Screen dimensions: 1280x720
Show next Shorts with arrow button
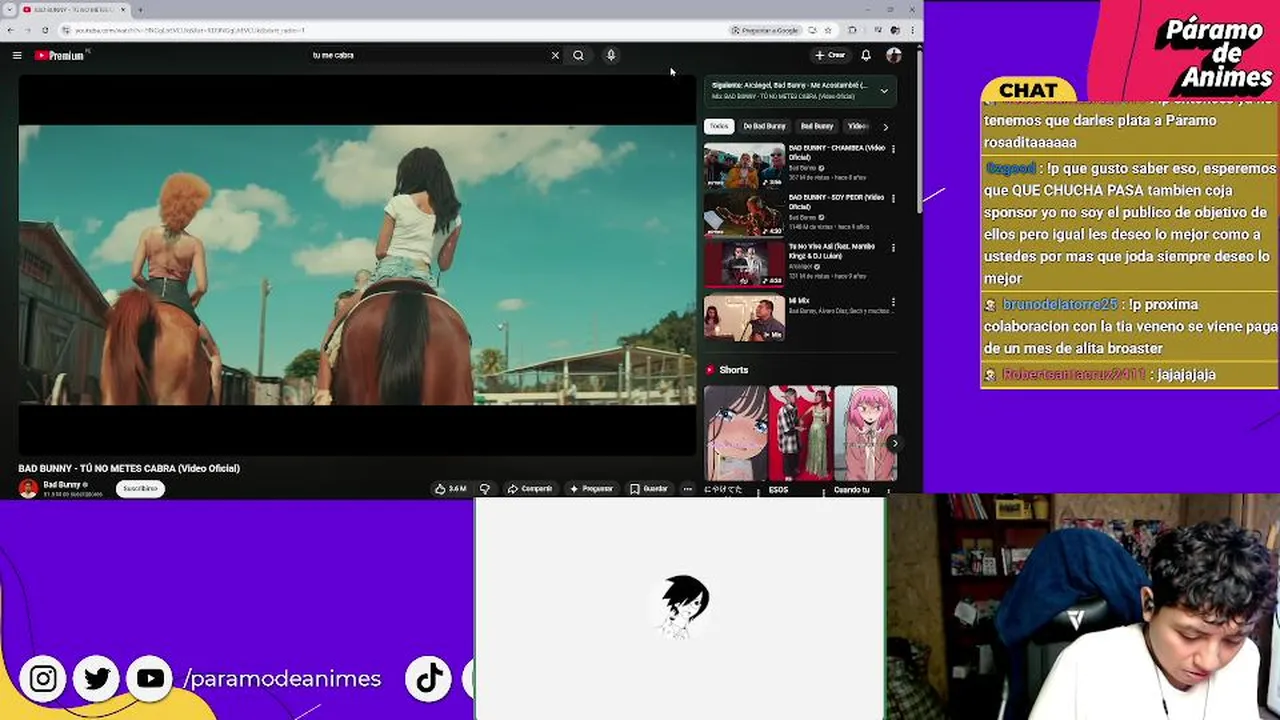[894, 443]
